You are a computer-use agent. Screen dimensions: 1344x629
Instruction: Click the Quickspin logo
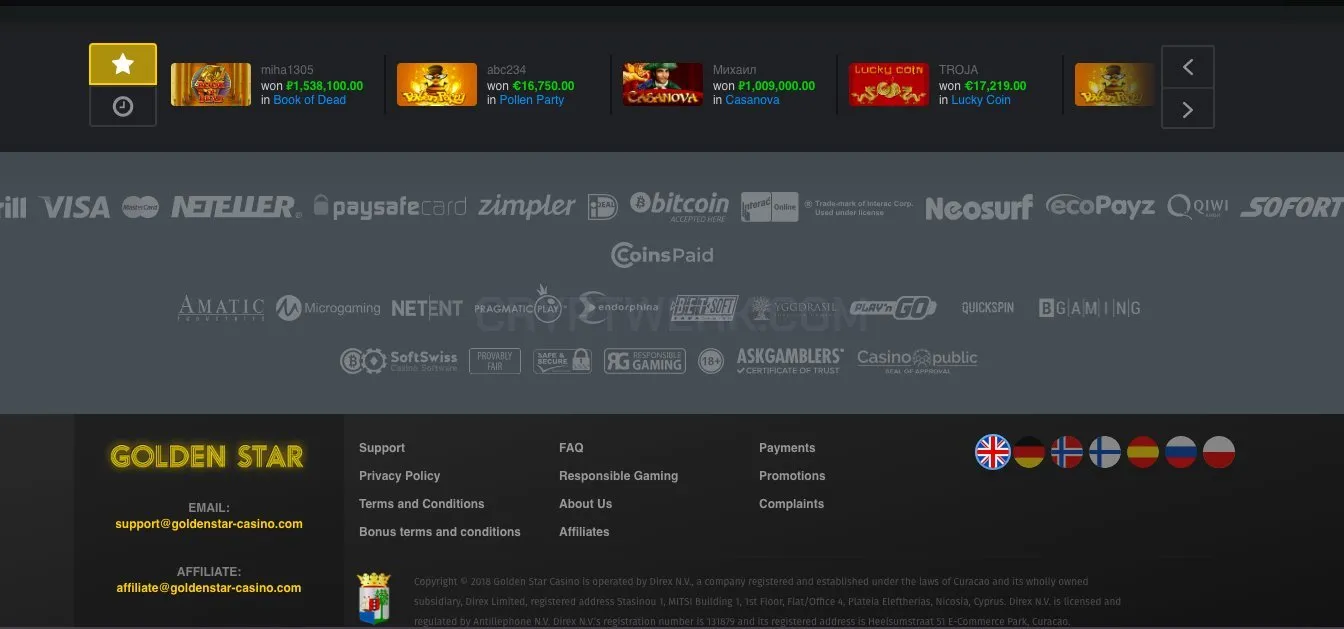coord(988,308)
